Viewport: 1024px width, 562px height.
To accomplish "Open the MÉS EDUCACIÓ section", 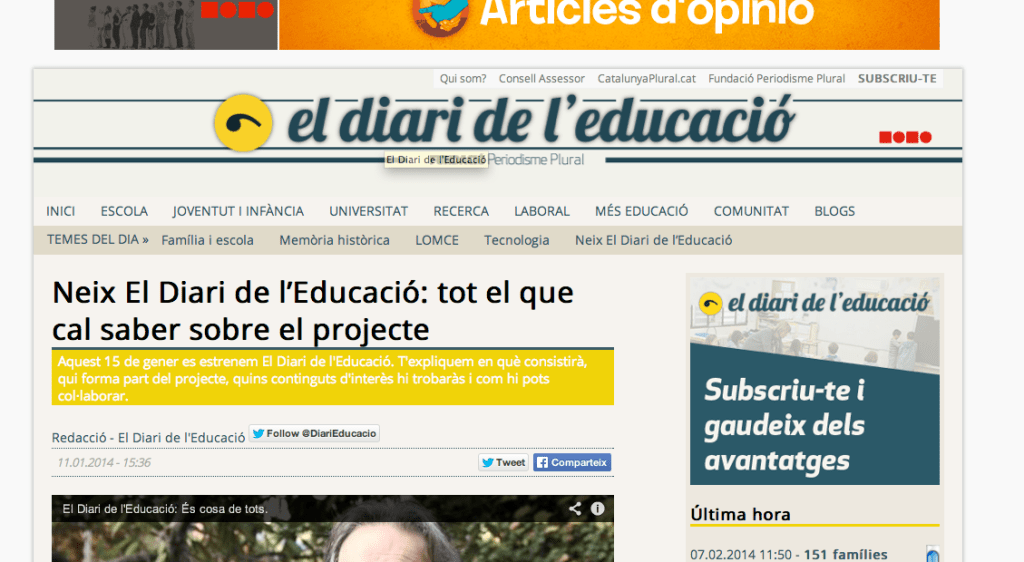I will pyautogui.click(x=641, y=211).
